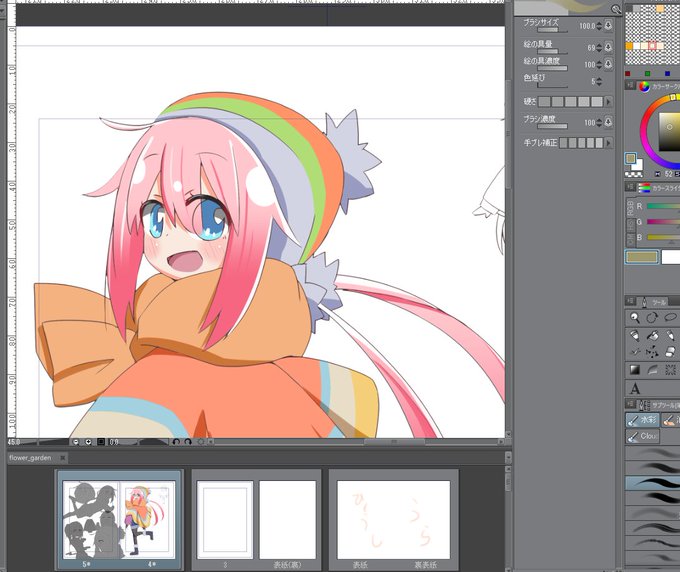Open the brush size dynamics settings
This screenshot has width=680, height=572.
tap(608, 26)
